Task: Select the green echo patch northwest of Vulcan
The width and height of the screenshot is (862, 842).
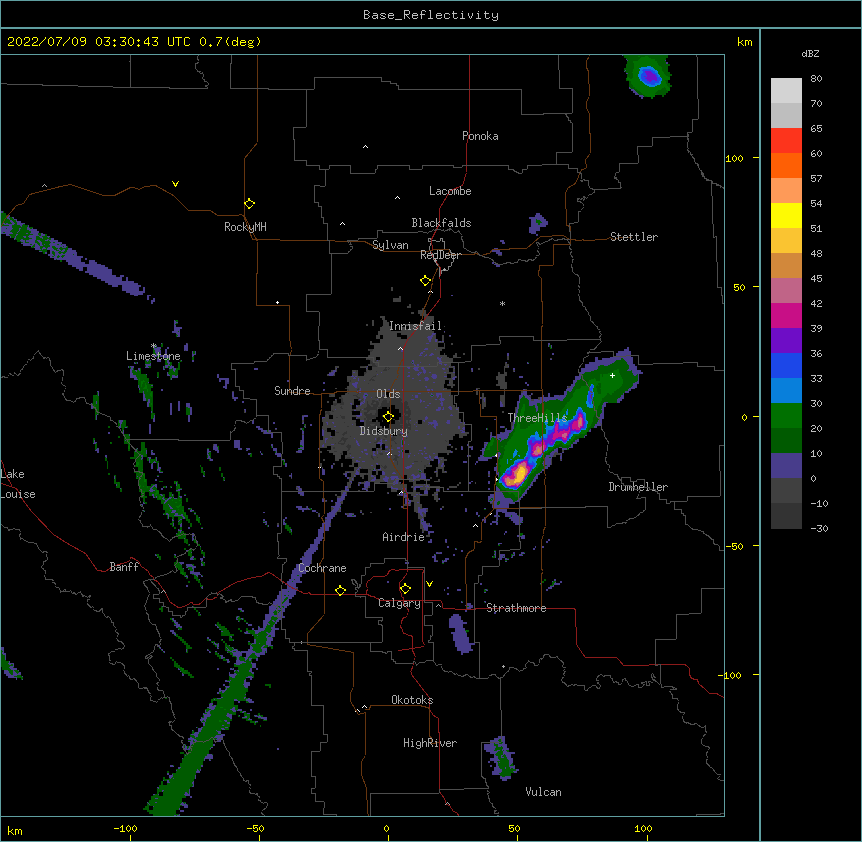Action: click(500, 758)
